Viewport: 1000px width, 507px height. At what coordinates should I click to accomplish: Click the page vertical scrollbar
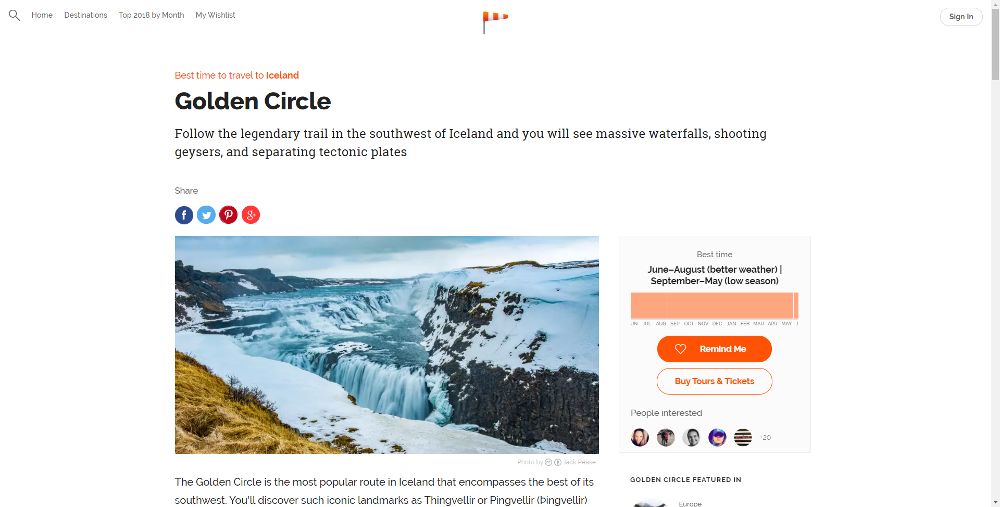point(995,253)
